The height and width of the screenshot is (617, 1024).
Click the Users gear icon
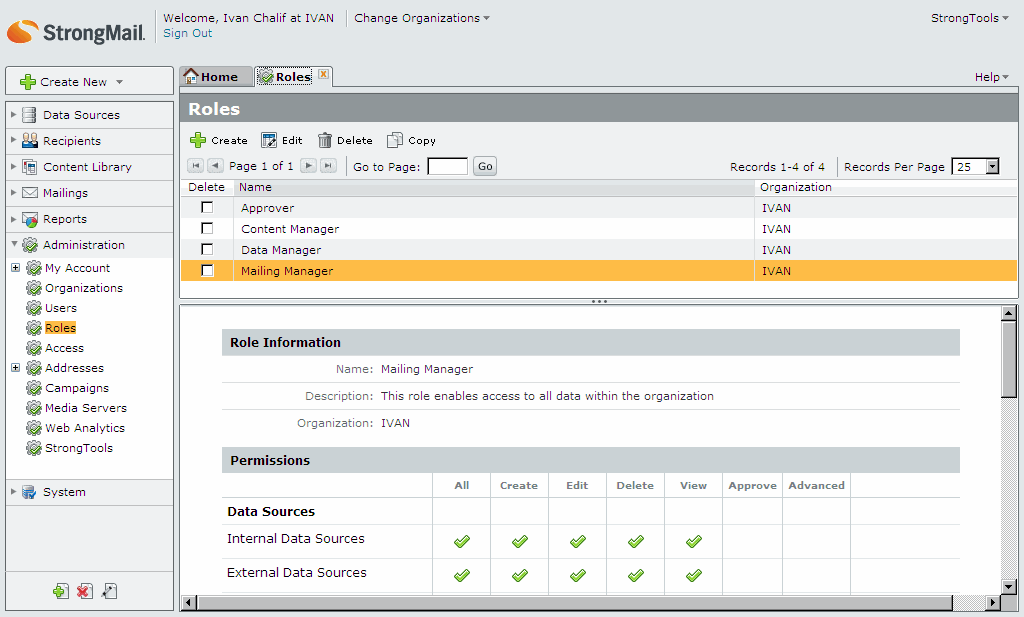(x=34, y=308)
